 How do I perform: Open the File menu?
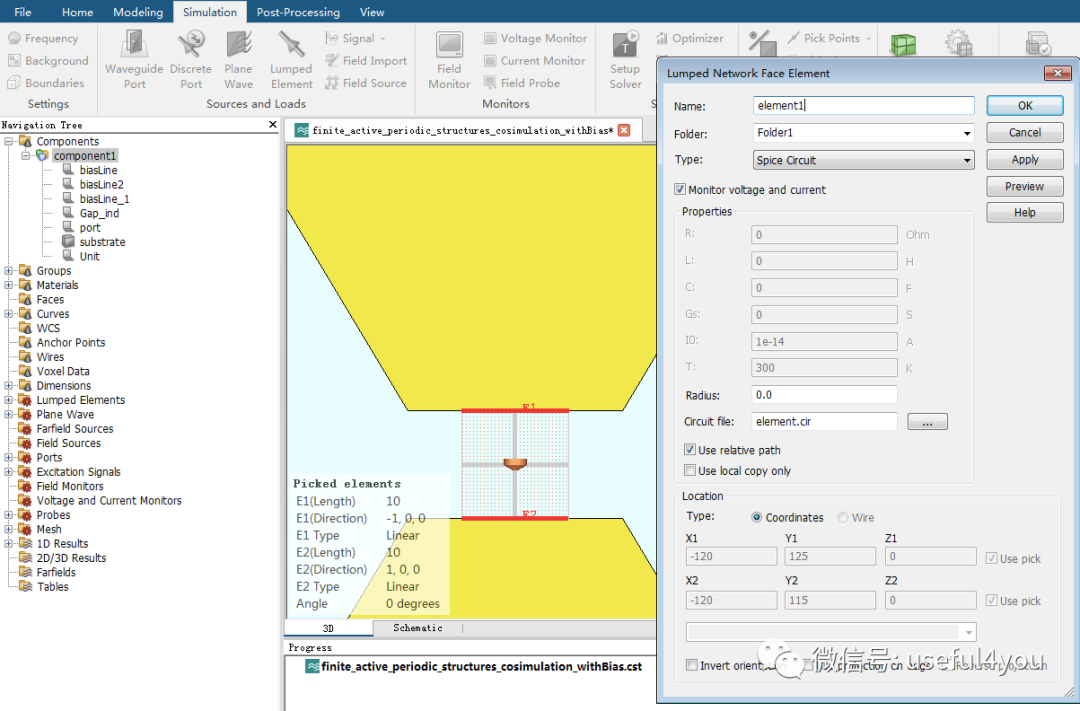click(x=23, y=12)
